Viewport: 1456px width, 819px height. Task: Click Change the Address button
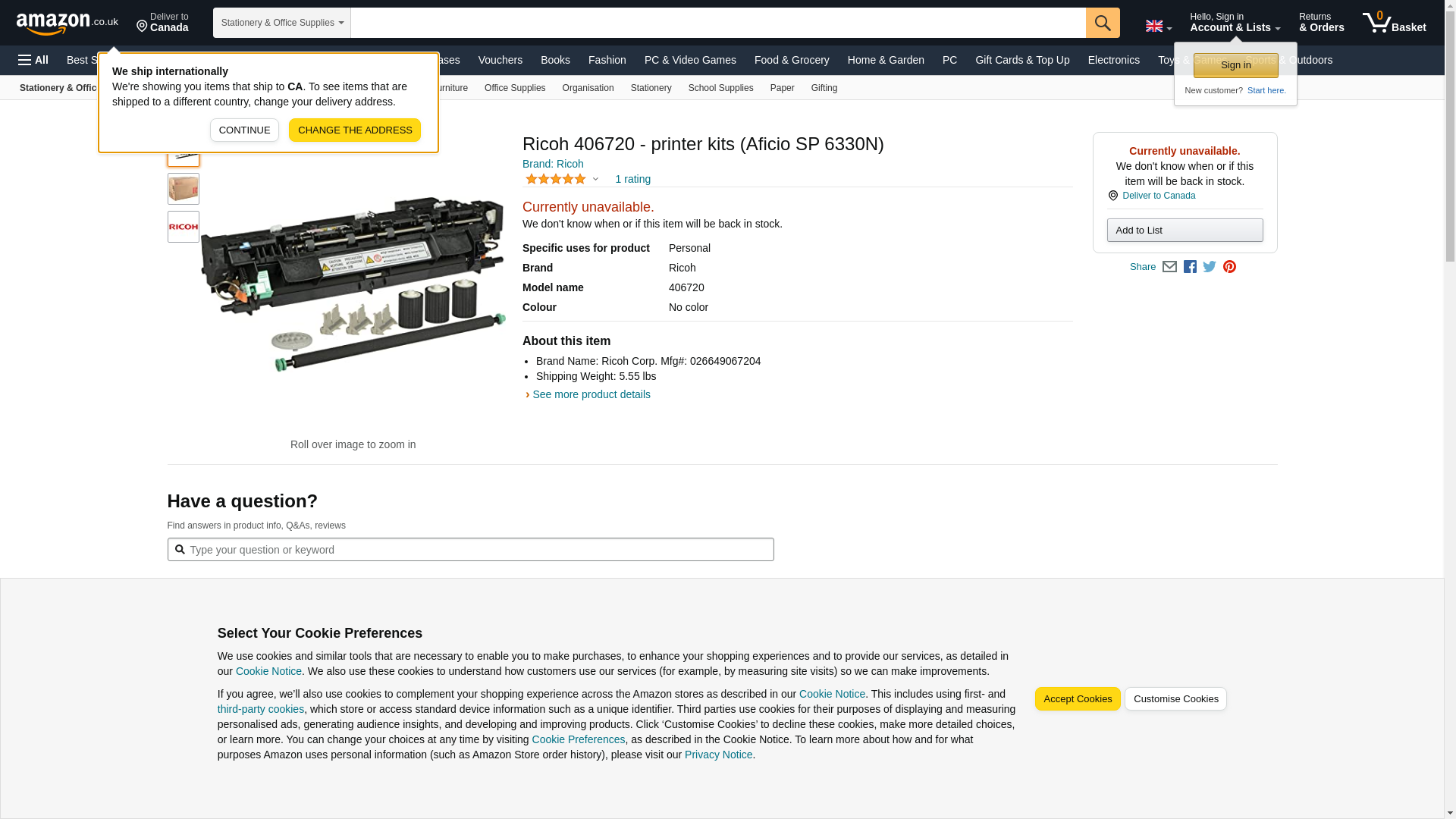[x=354, y=130]
